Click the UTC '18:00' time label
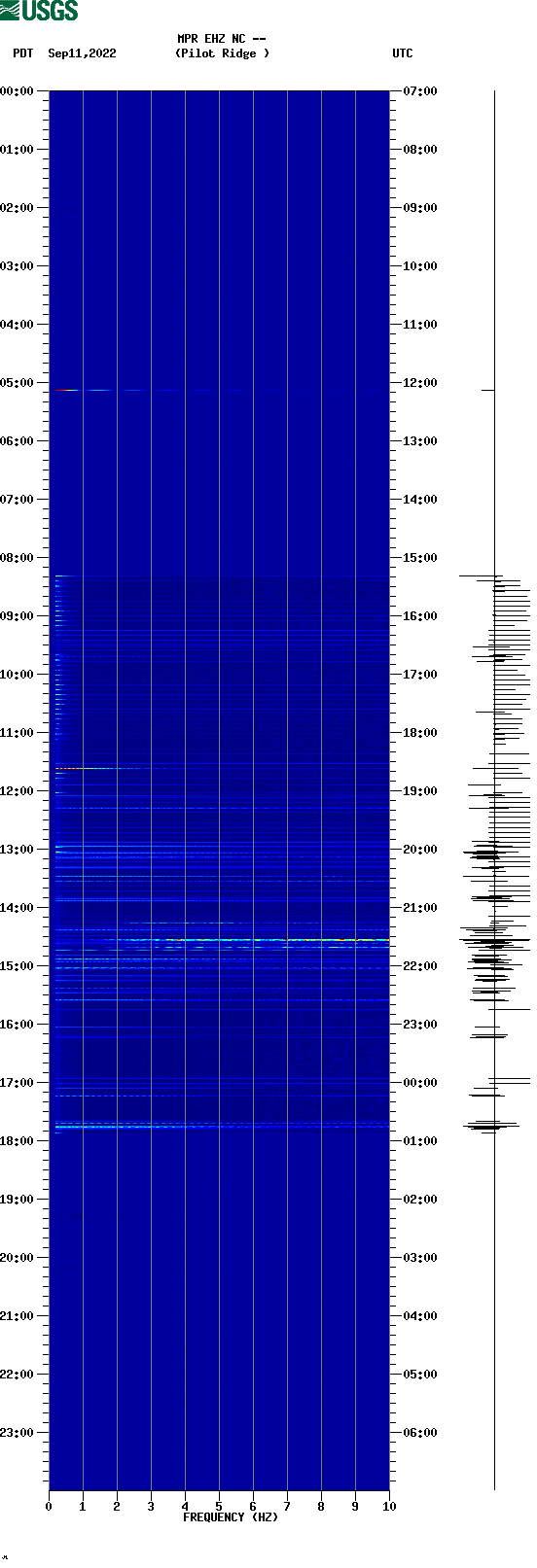This screenshot has height=1568, width=537. [x=420, y=733]
